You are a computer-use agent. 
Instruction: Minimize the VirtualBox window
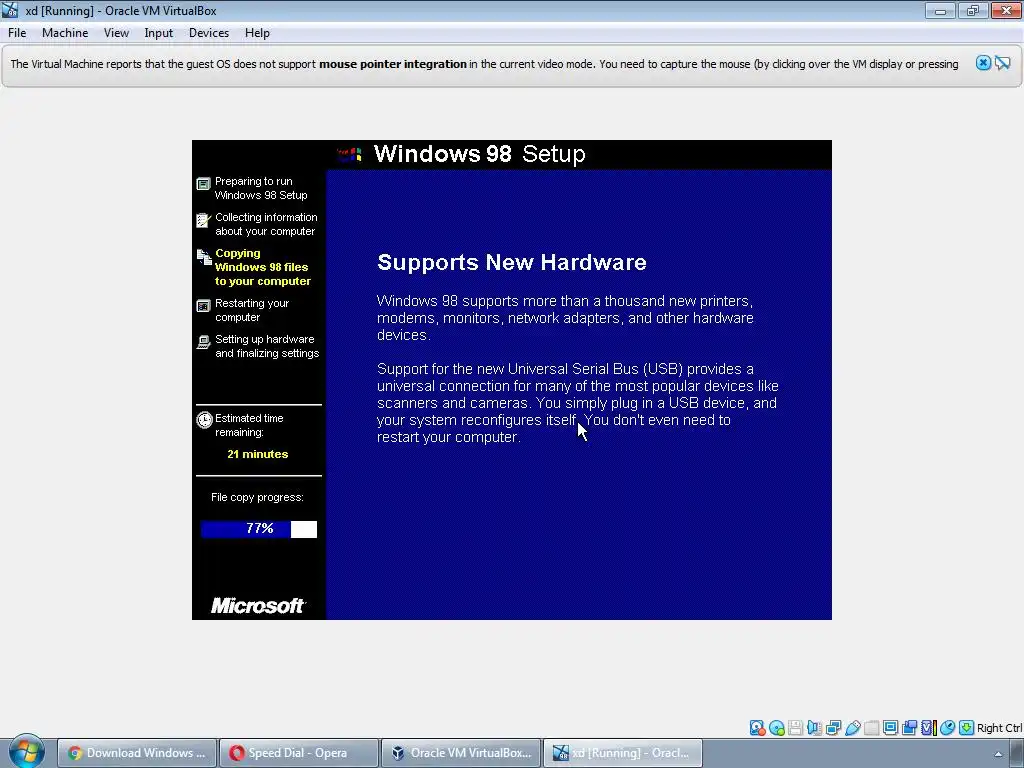click(x=940, y=10)
